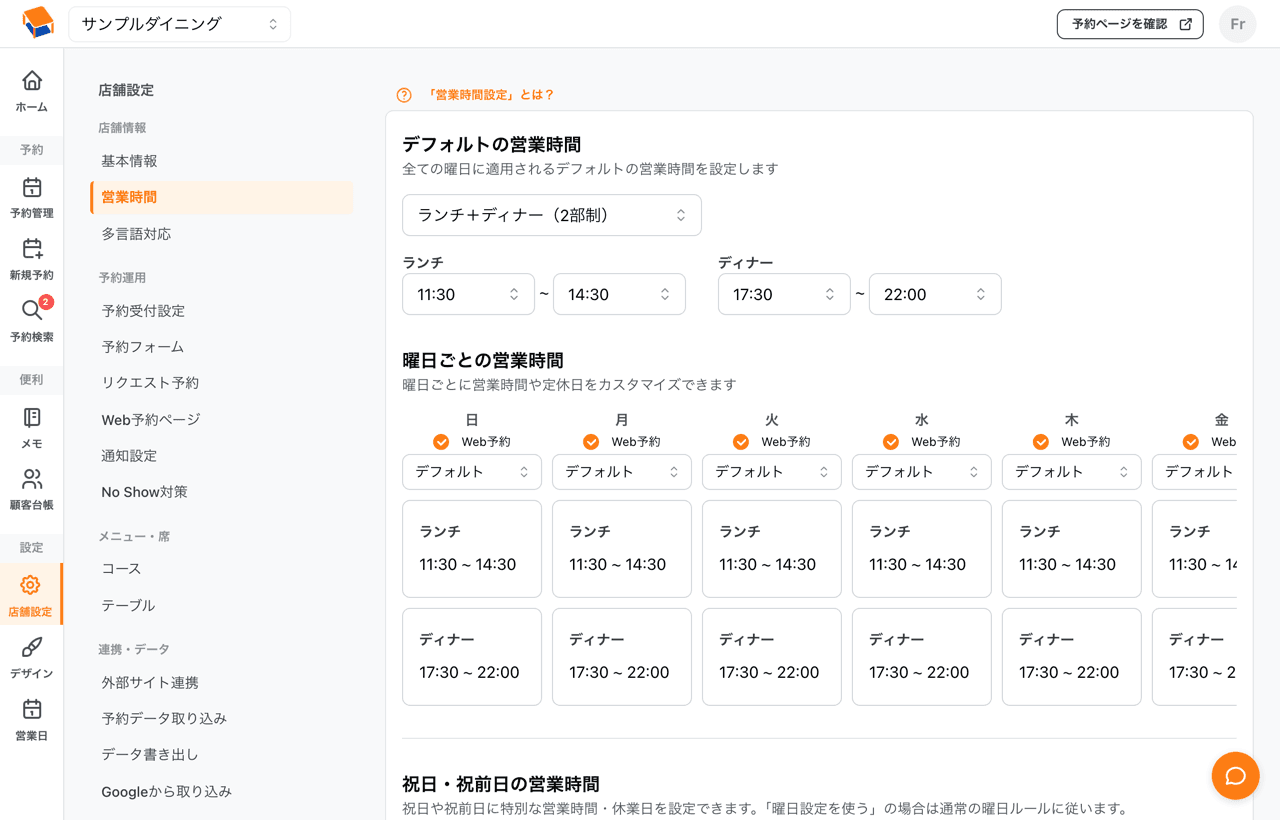1280x820 pixels.
Task: Click 「営業時間設定」とは？ help link
Action: point(490,95)
